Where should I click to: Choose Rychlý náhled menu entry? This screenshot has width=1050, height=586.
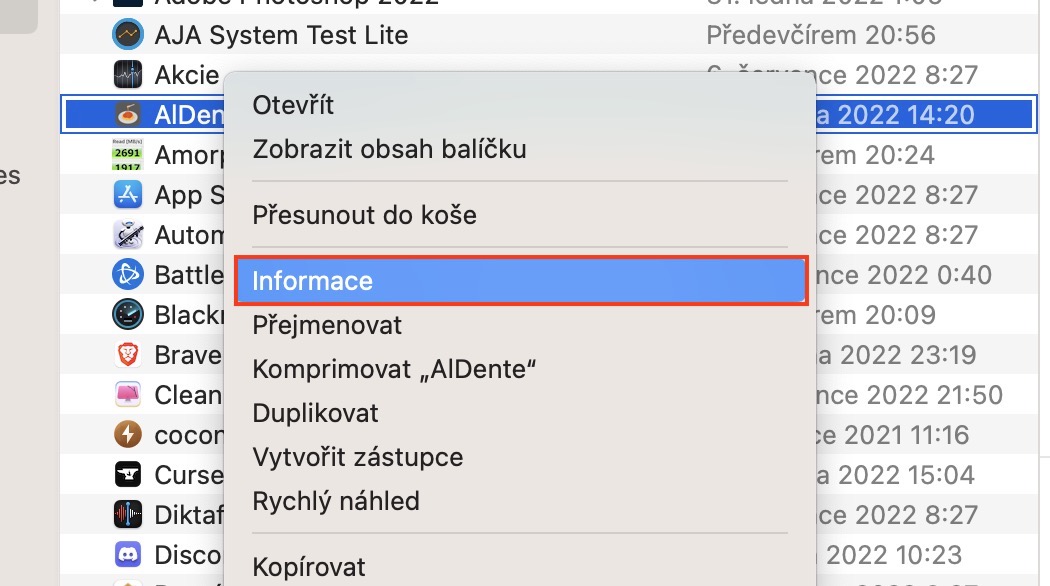pyautogui.click(x=336, y=501)
